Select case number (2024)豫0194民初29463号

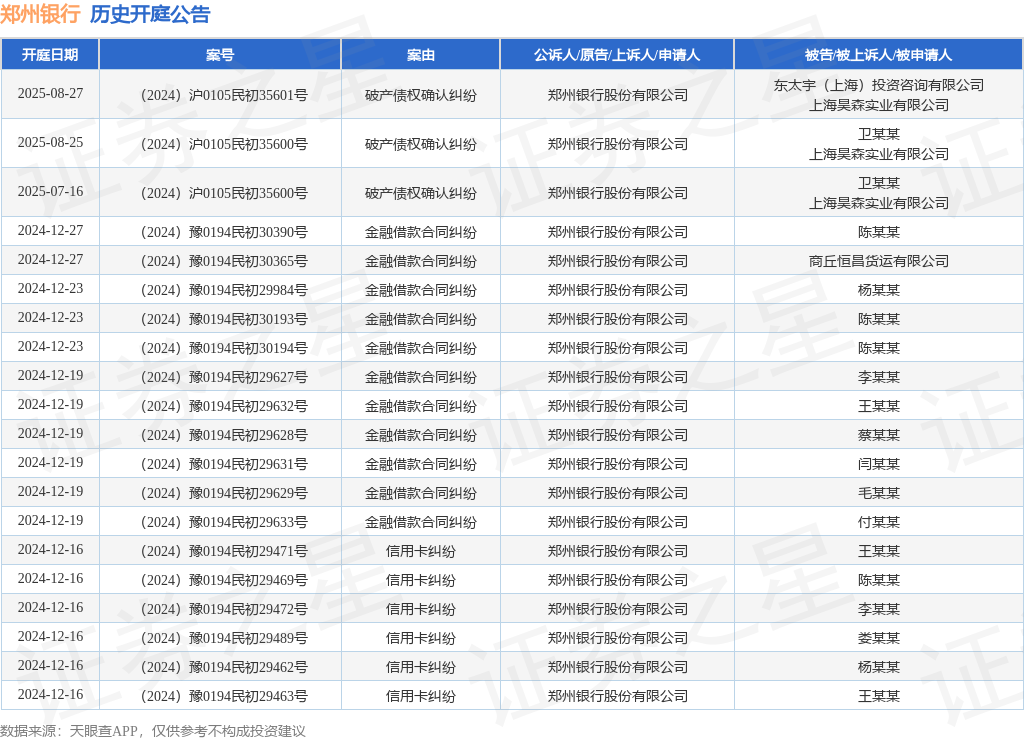click(220, 696)
